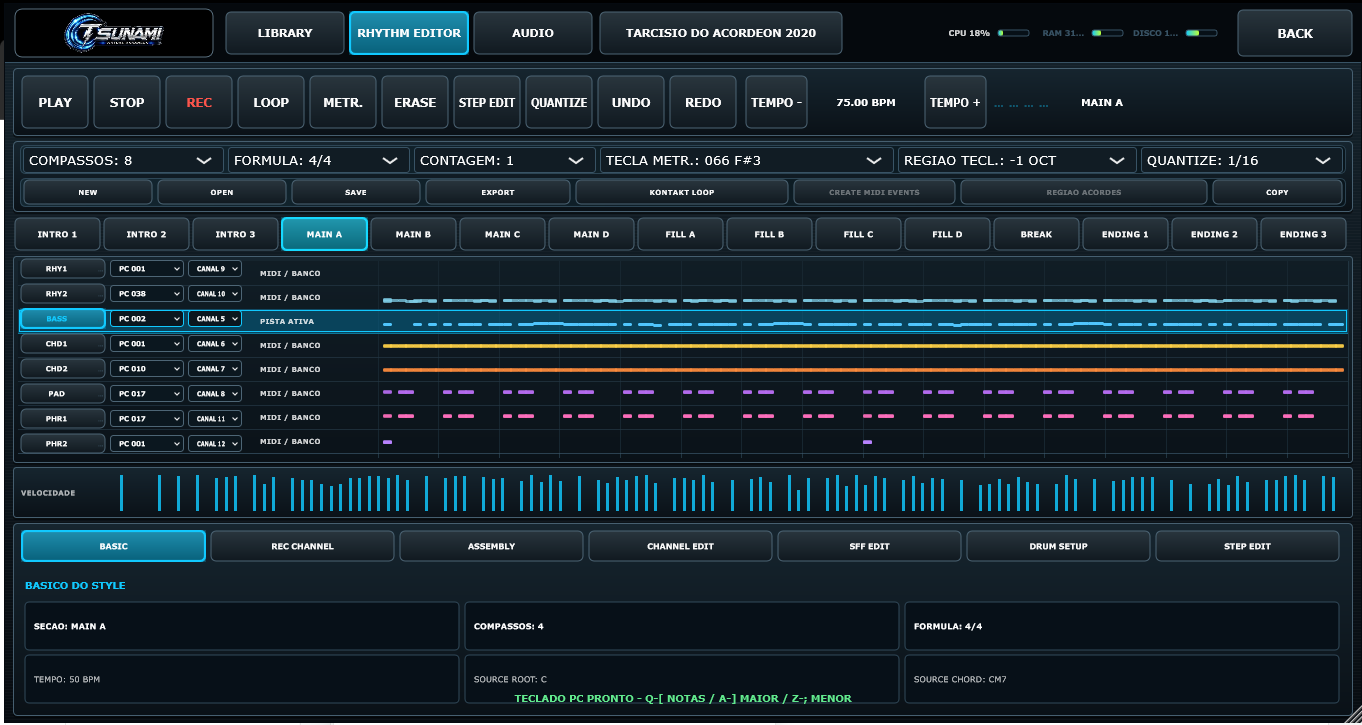The width and height of the screenshot is (1362, 725).
Task: Toggle the metronome METR. button
Action: pyautogui.click(x=343, y=102)
